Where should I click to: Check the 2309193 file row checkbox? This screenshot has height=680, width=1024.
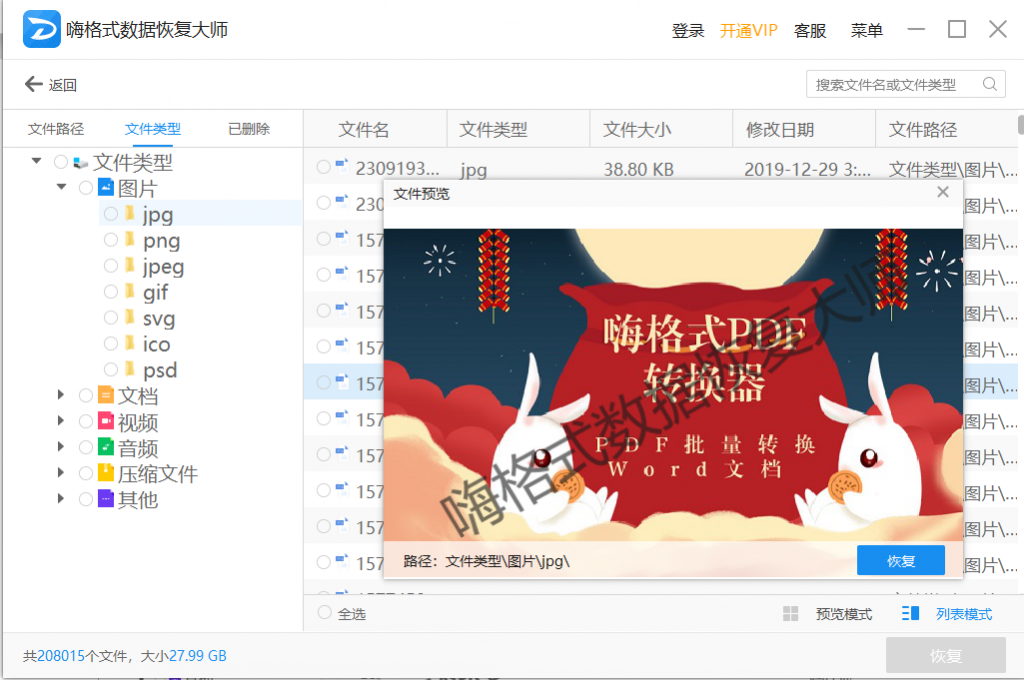[x=323, y=167]
